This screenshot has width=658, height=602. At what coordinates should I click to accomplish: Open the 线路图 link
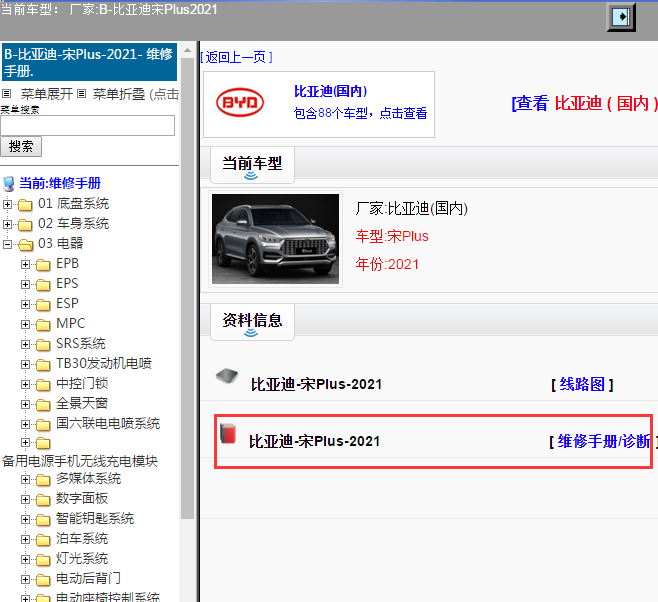click(582, 384)
